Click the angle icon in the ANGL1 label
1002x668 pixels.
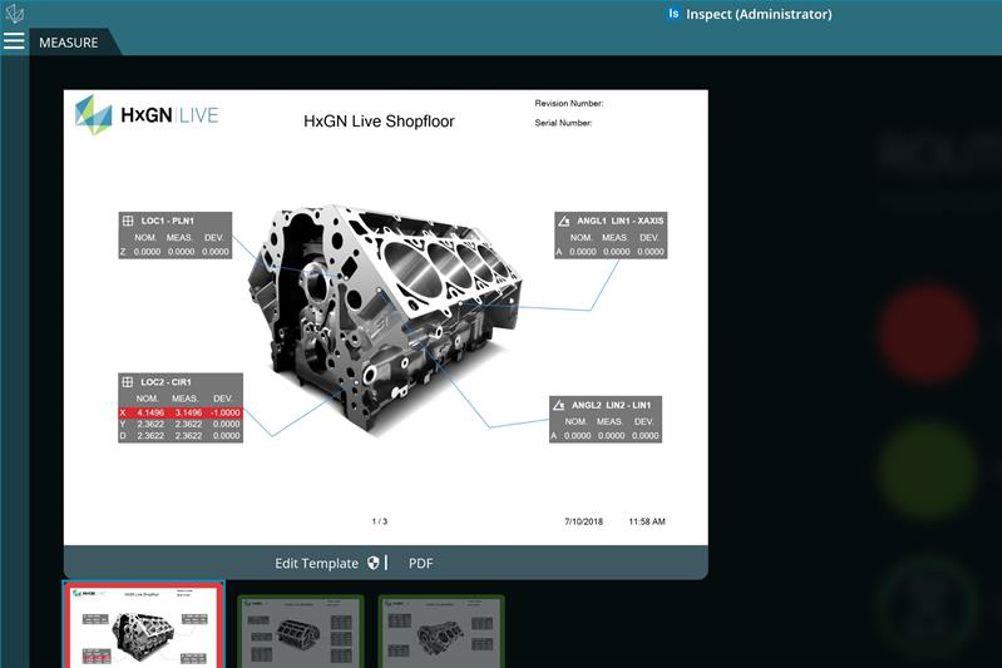(x=564, y=221)
